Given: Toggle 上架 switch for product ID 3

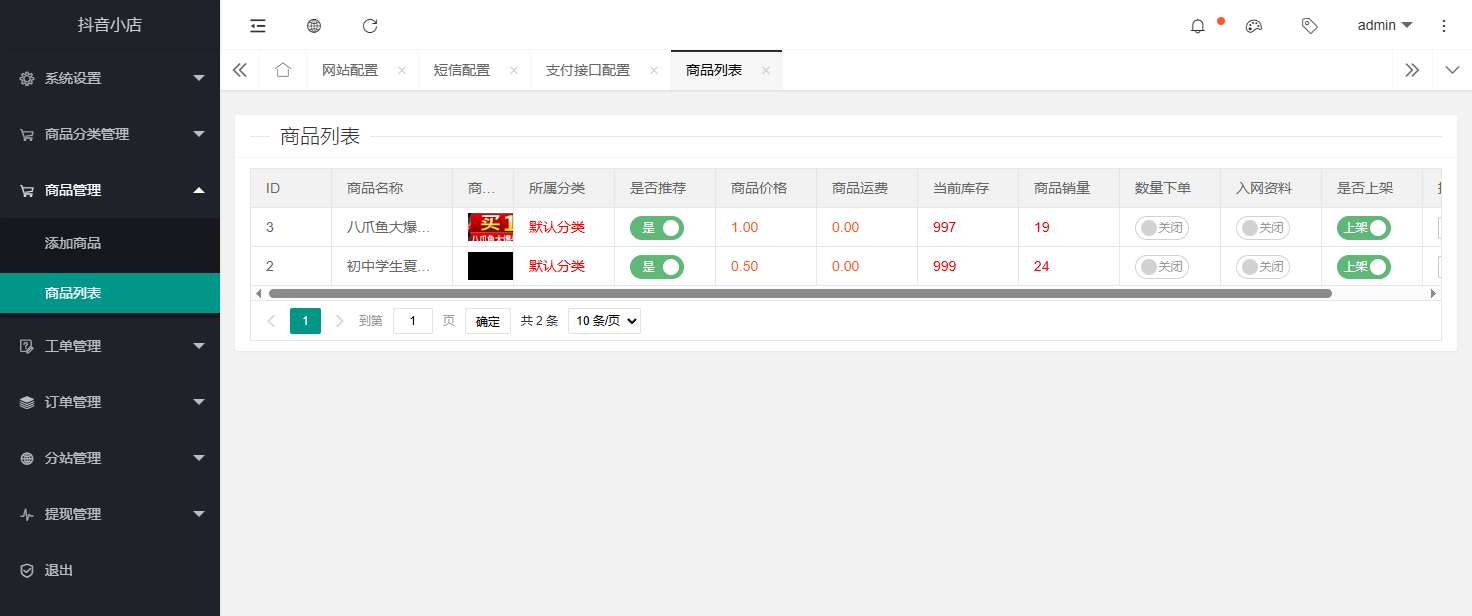Looking at the screenshot, I should [1364, 228].
